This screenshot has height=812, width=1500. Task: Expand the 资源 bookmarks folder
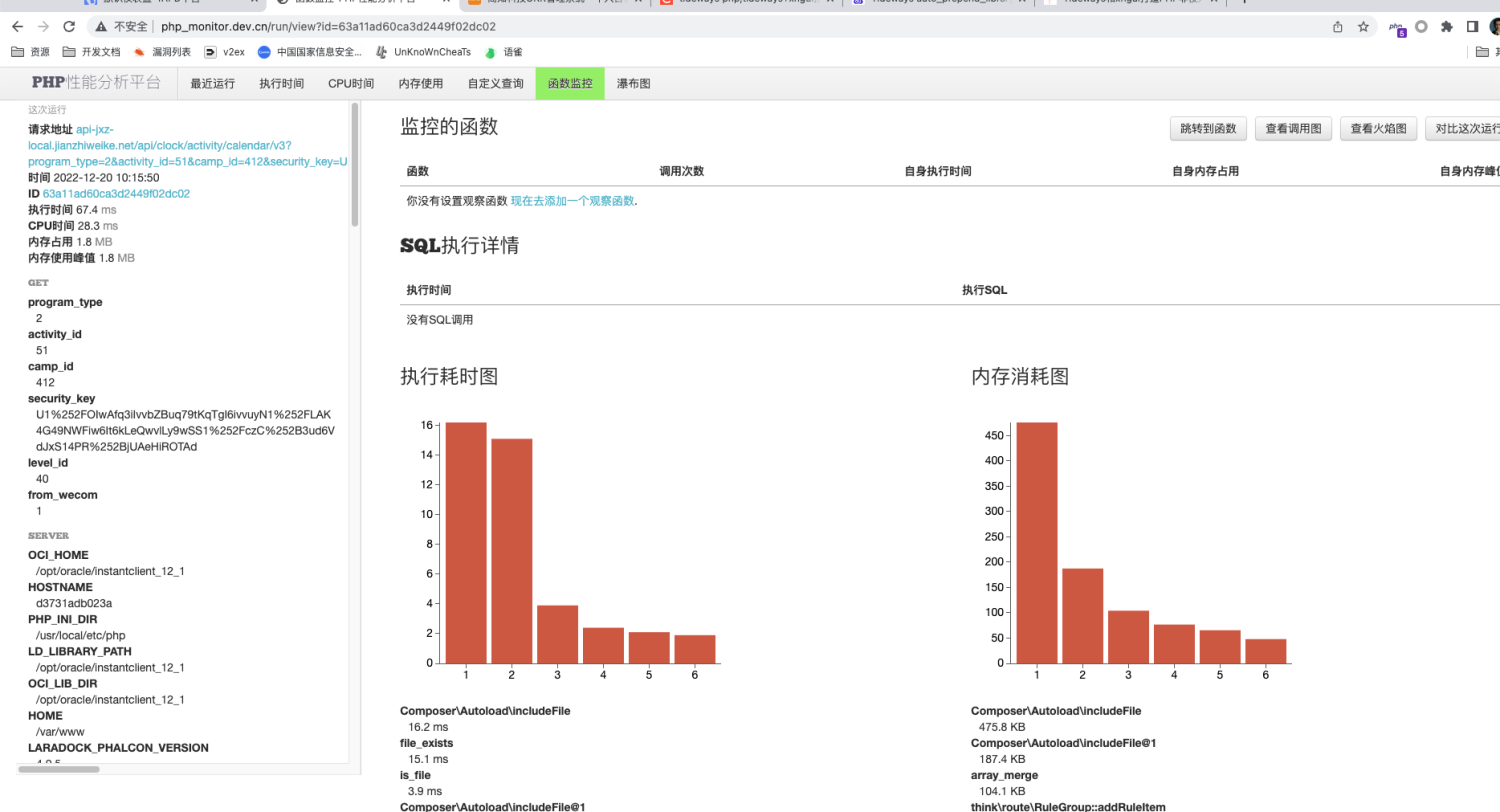(x=30, y=52)
